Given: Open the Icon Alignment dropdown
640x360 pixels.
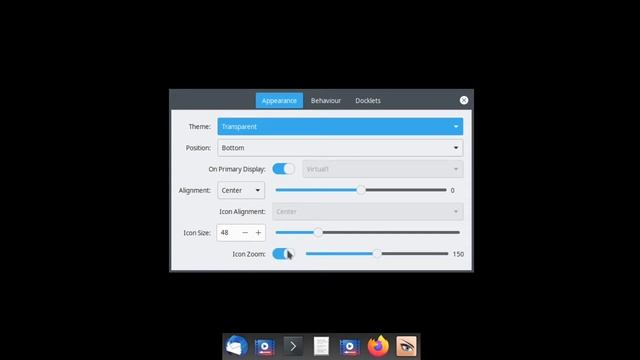Looking at the screenshot, I should pos(368,211).
